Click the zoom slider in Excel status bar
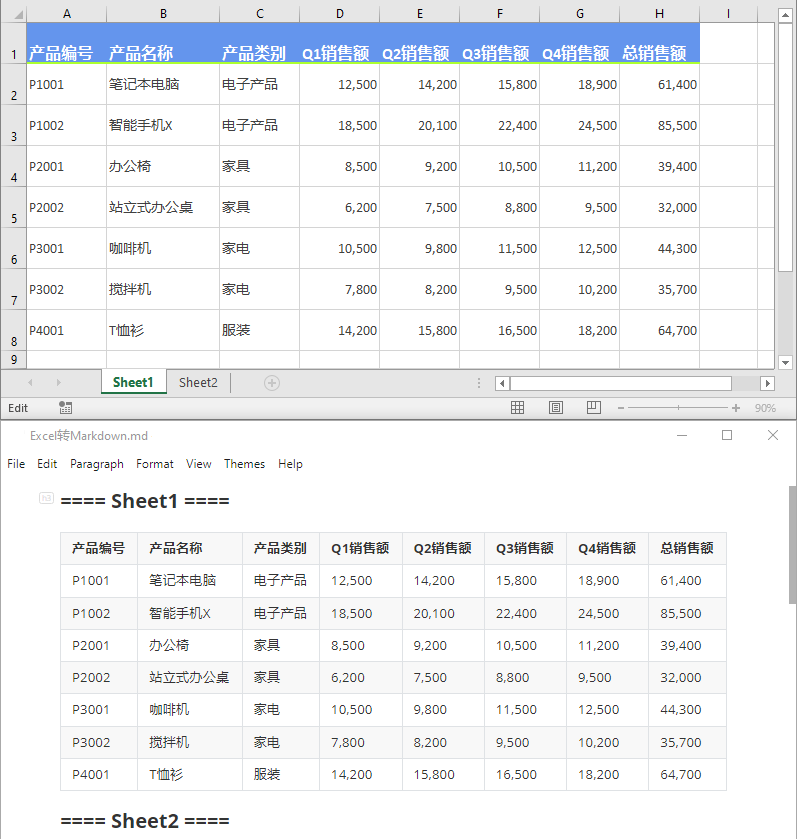This screenshot has height=839, width=797. pyautogui.click(x=678, y=408)
